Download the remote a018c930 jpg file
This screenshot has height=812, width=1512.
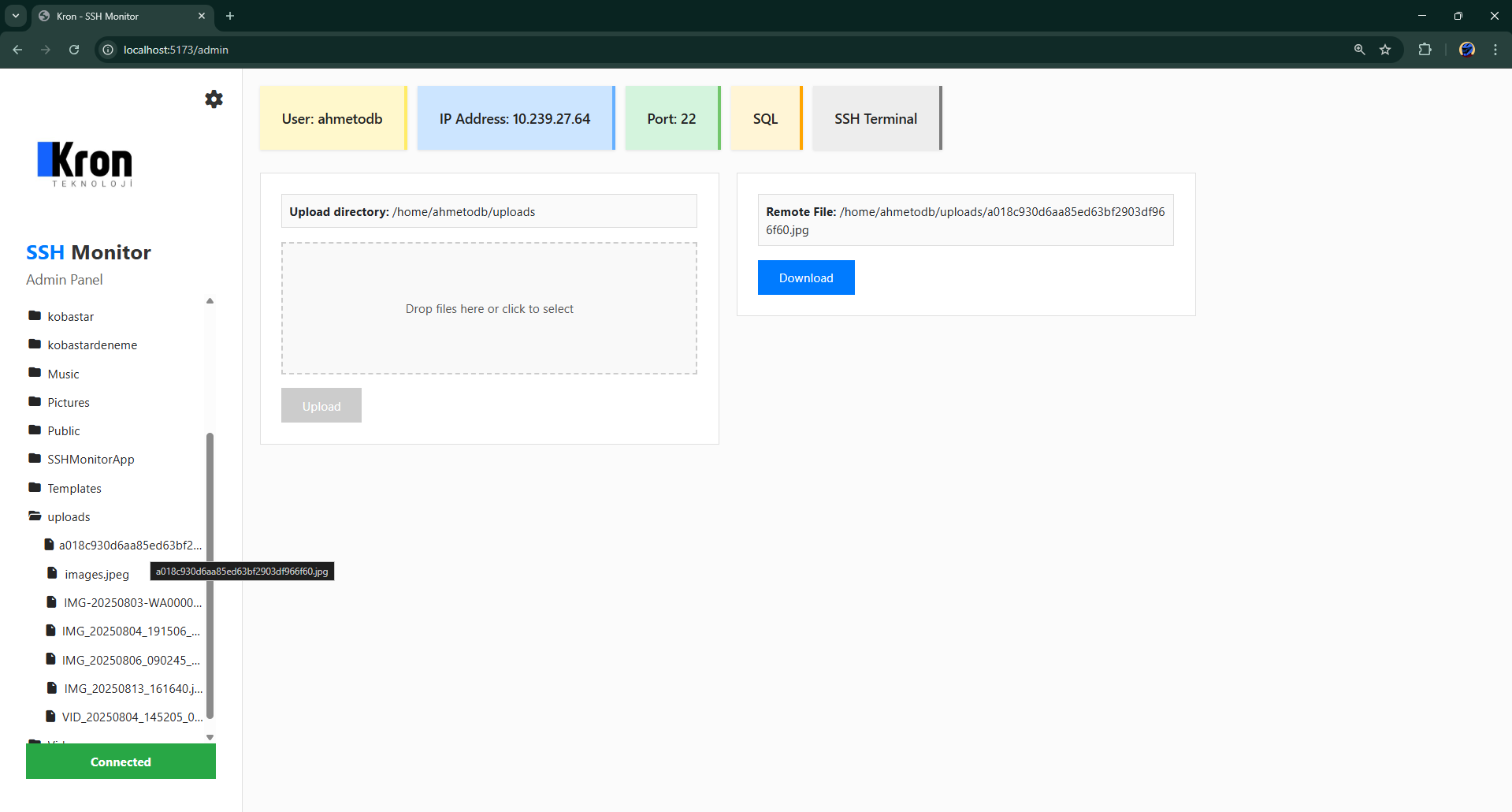coord(805,277)
